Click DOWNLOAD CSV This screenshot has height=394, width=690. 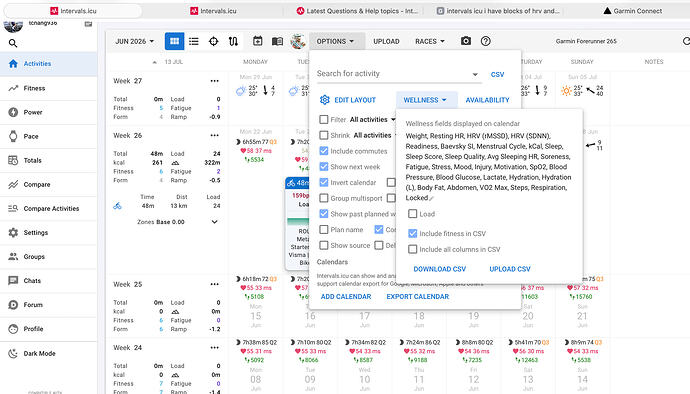440,269
